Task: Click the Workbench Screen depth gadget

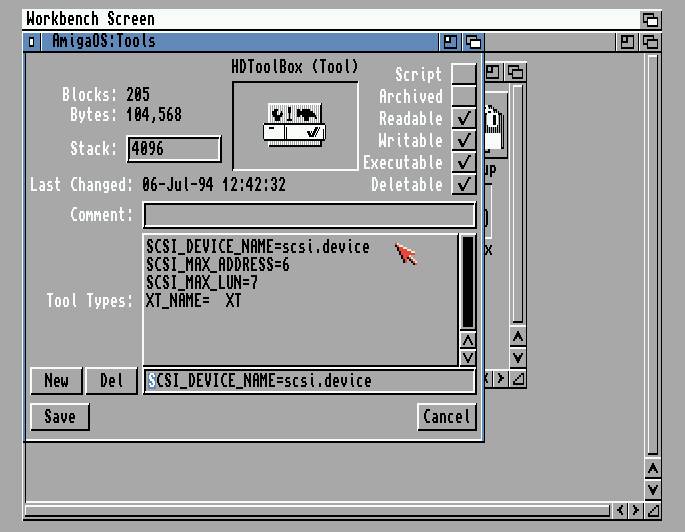Action: (x=650, y=19)
